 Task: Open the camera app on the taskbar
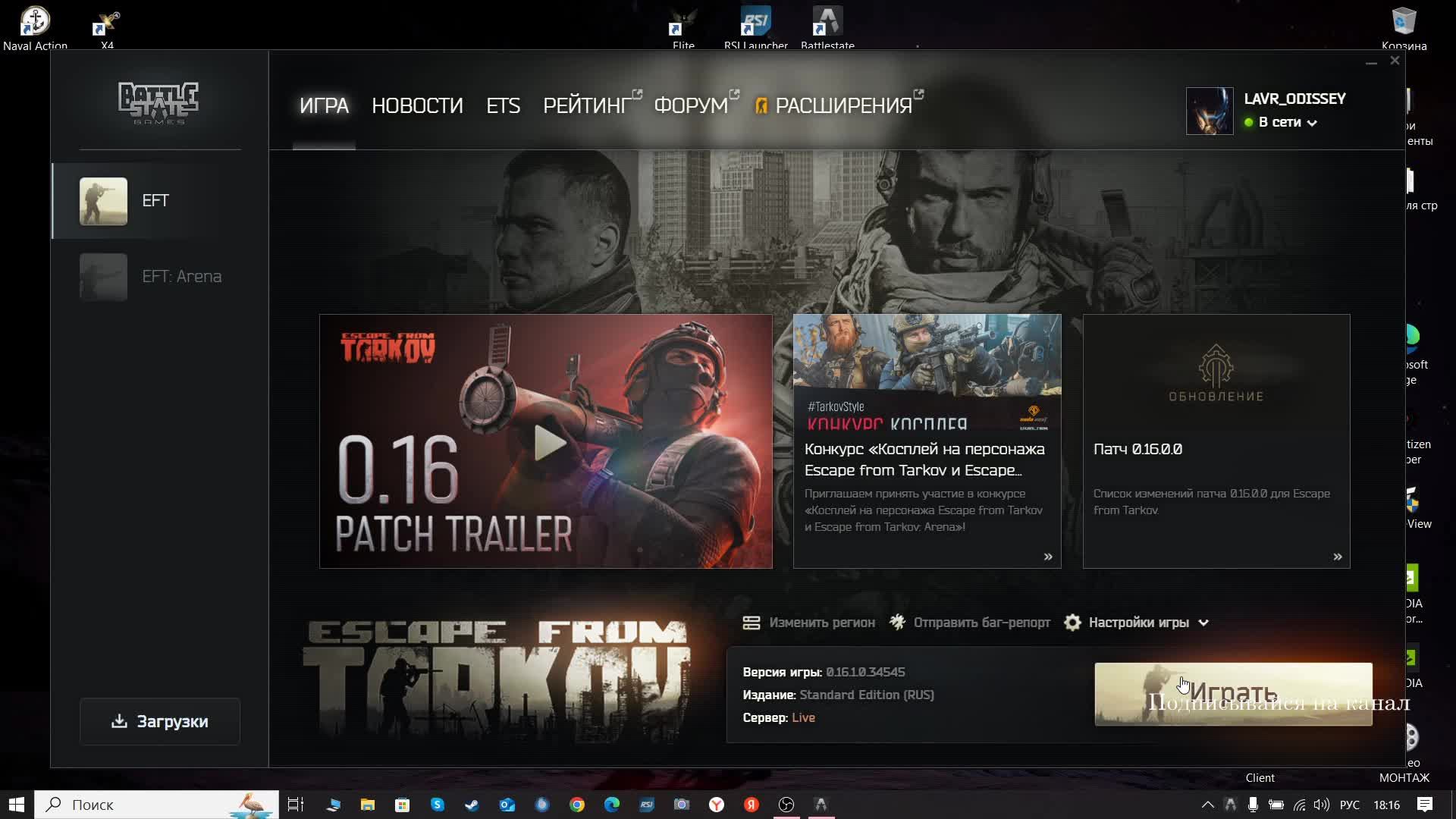coord(682,805)
